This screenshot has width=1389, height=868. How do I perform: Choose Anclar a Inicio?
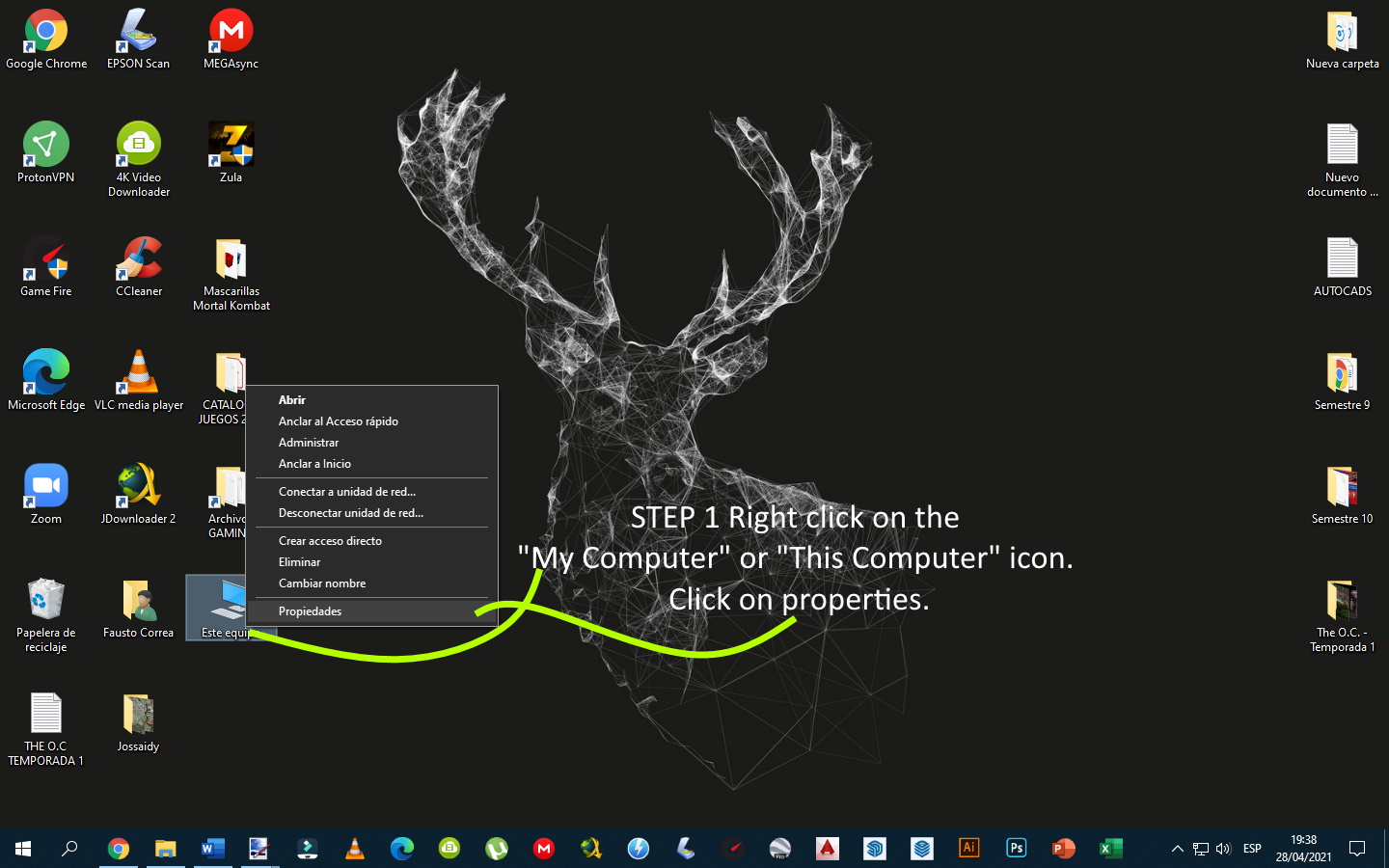(372, 464)
